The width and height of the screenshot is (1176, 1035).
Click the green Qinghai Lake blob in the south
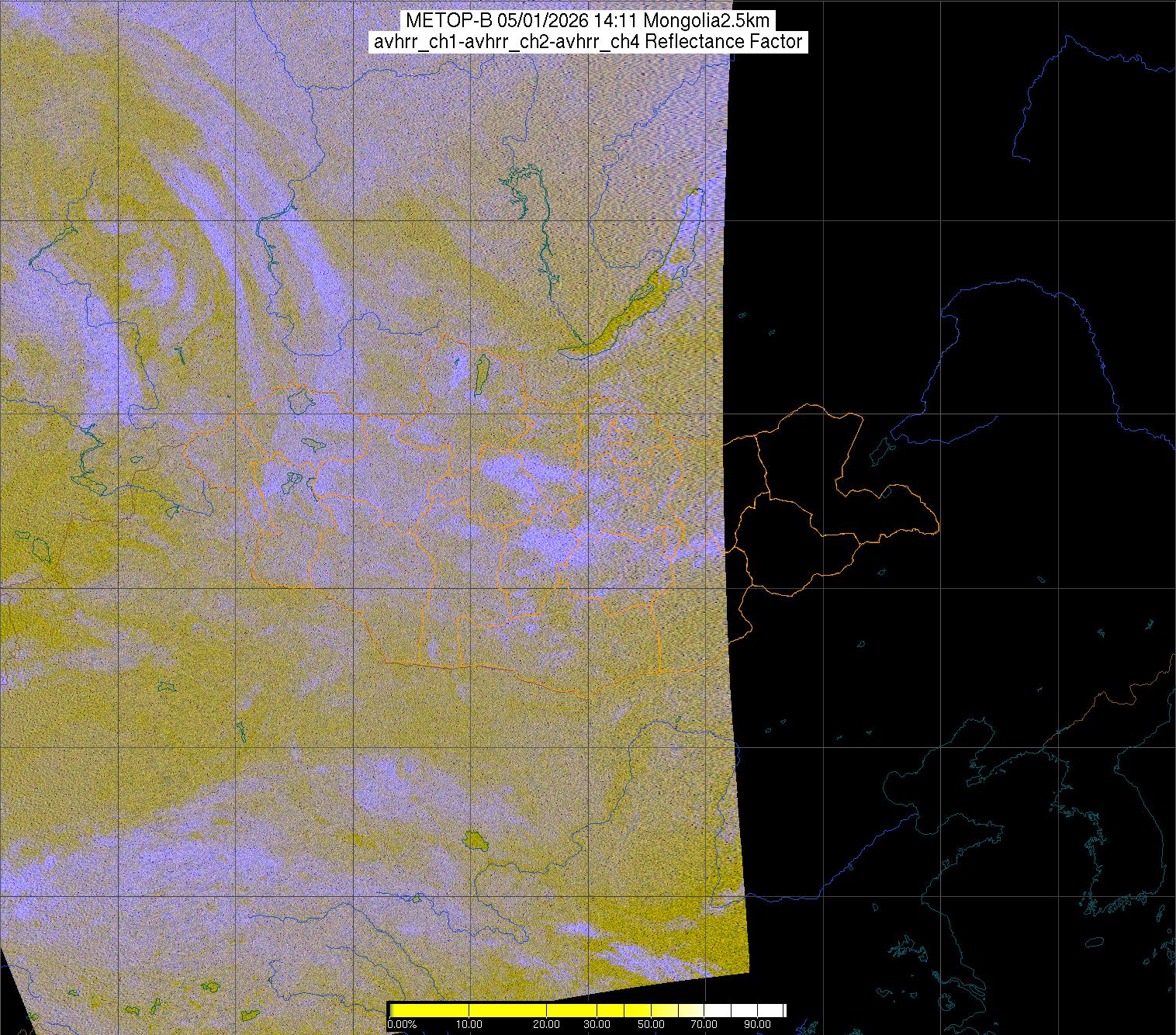pyautogui.click(x=472, y=840)
